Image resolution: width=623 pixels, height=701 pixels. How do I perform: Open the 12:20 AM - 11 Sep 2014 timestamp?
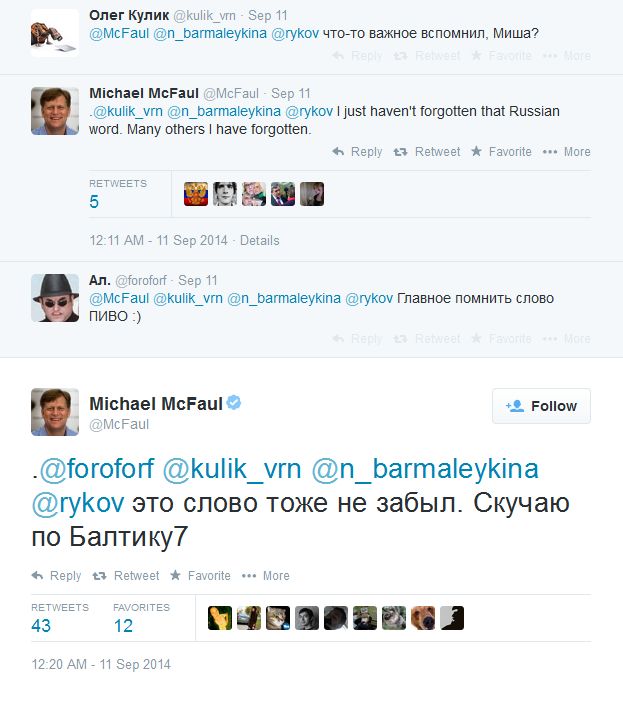101,664
